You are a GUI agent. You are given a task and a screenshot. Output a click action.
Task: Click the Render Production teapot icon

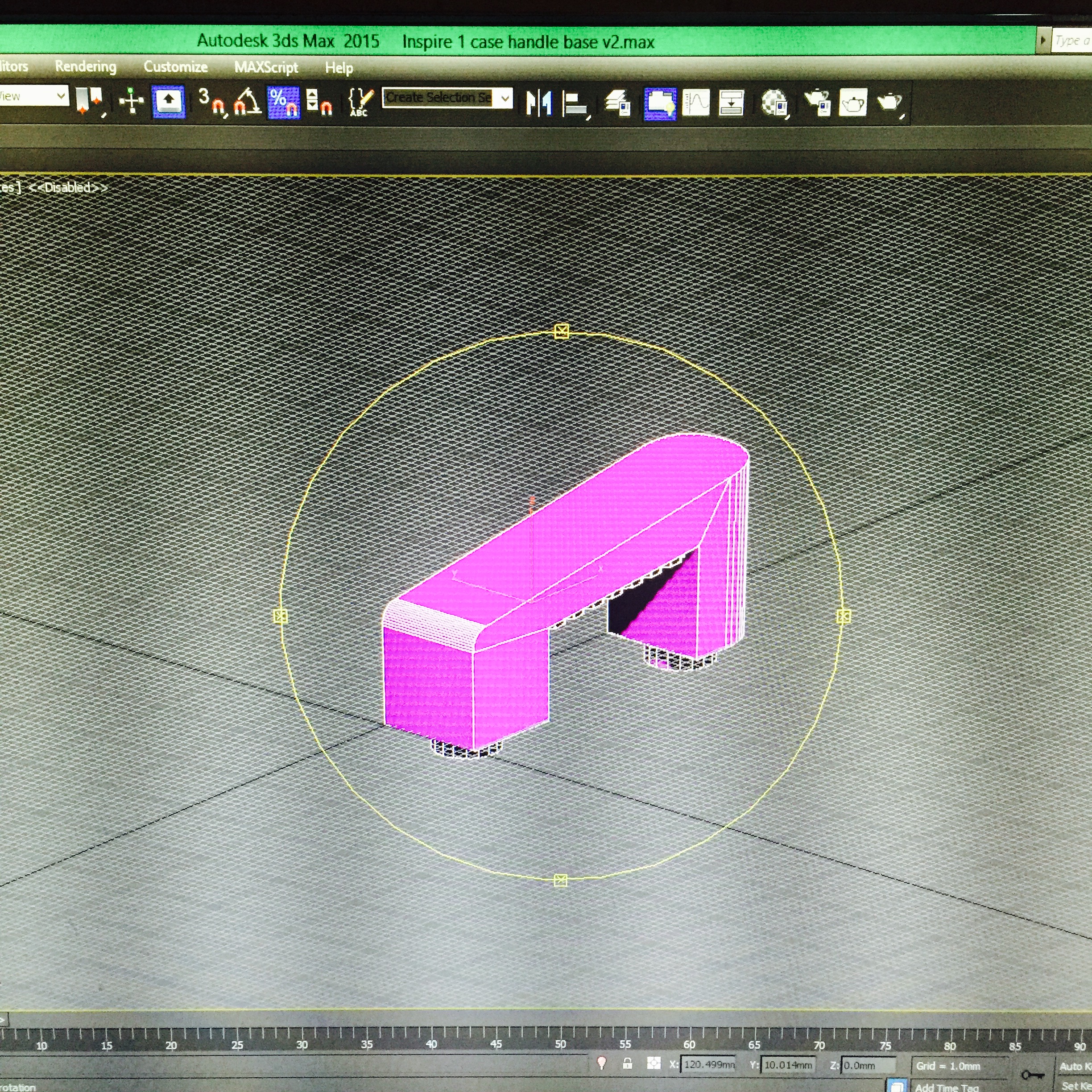(890, 103)
